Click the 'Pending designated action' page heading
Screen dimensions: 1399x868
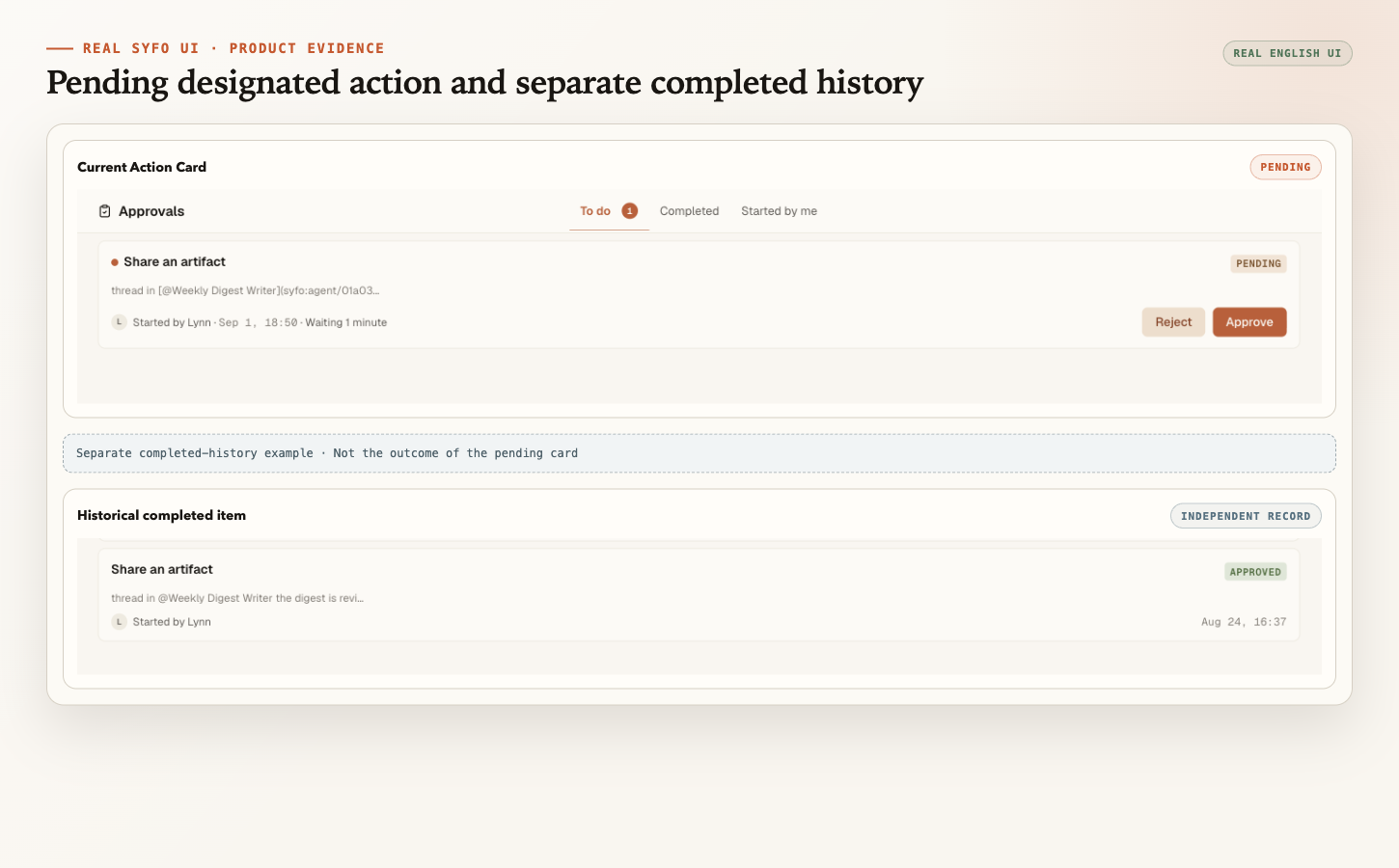[484, 83]
